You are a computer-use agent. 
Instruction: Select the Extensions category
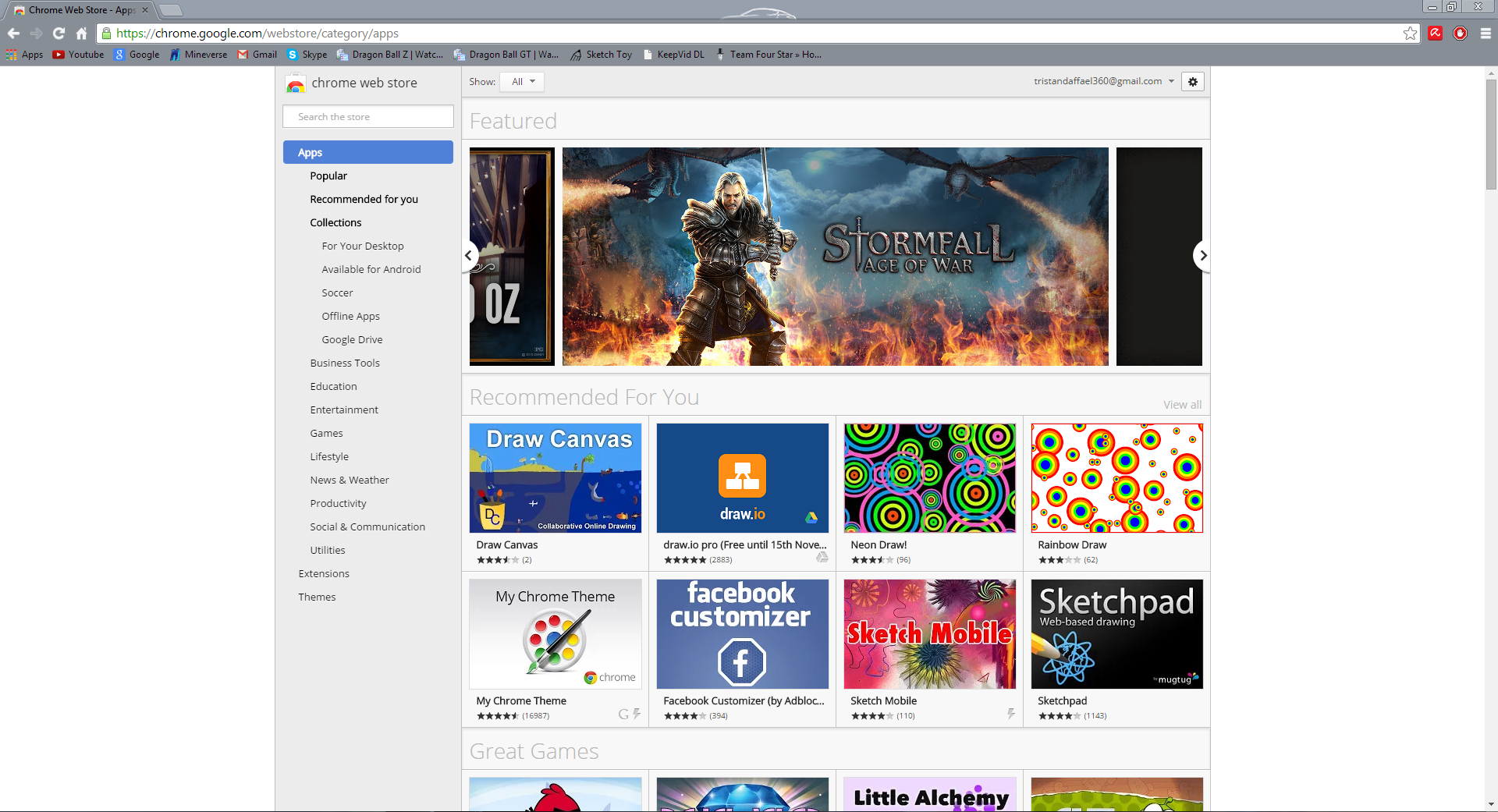[x=324, y=573]
